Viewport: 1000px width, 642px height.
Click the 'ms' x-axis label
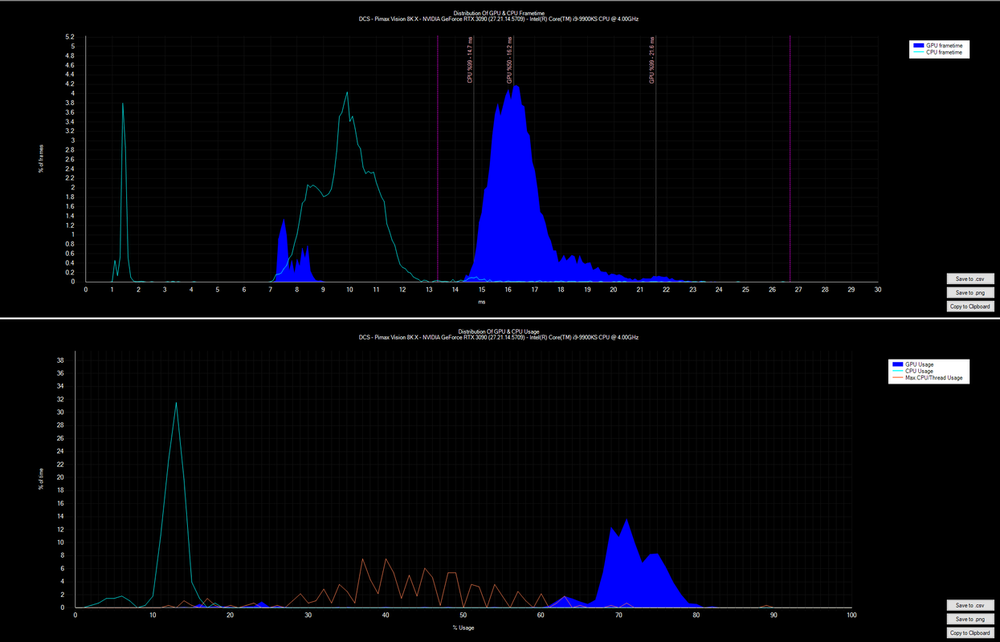click(482, 302)
